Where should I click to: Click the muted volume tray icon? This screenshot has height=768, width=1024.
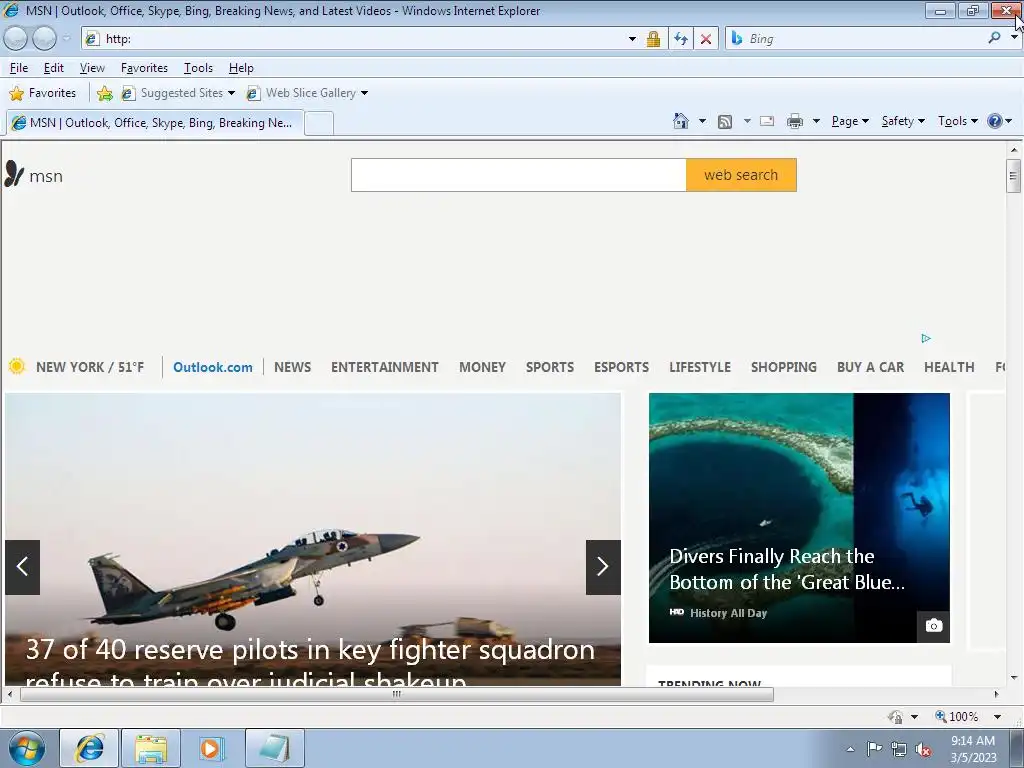[923, 749]
